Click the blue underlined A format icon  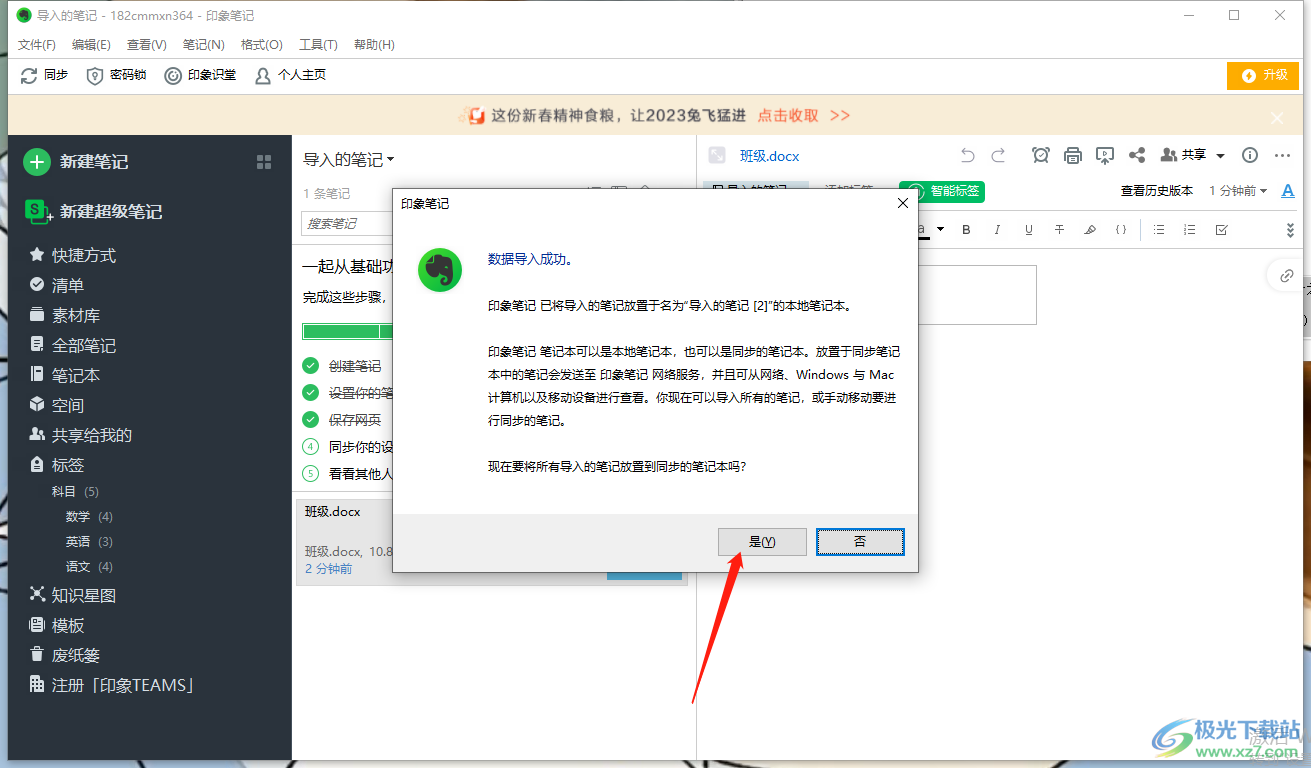[x=1288, y=191]
